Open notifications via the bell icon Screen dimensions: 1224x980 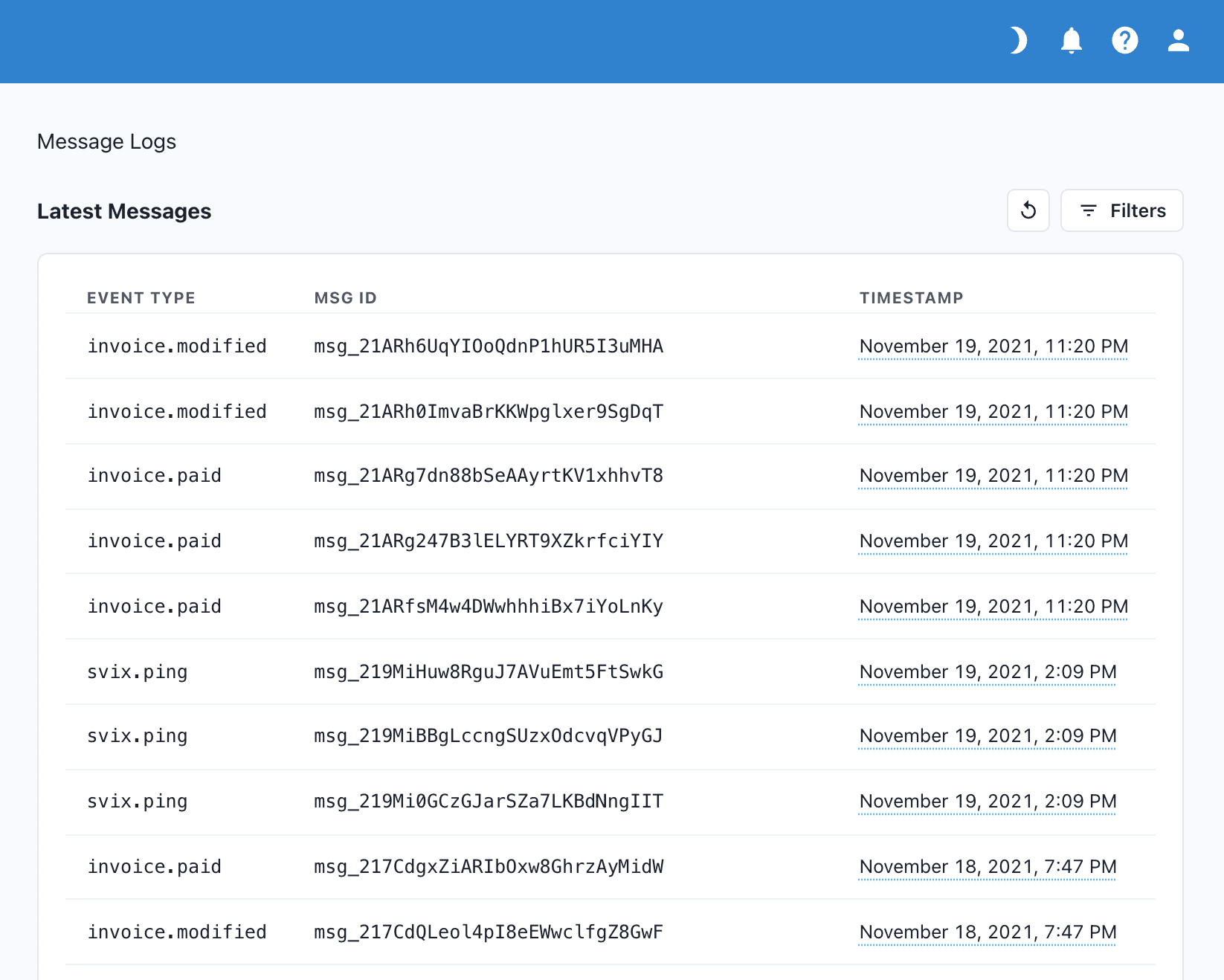coord(1071,41)
